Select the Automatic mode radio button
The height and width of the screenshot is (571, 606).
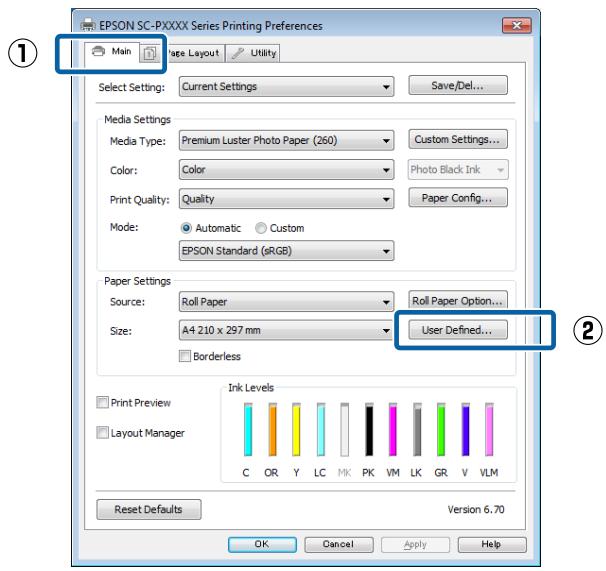(186, 228)
